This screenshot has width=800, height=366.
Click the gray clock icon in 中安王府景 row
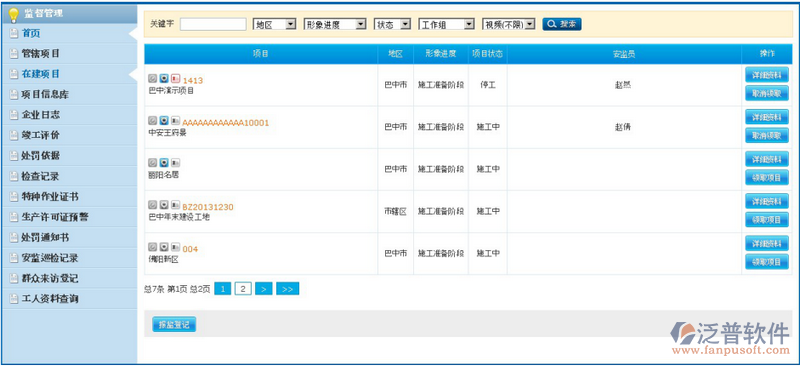coord(152,120)
